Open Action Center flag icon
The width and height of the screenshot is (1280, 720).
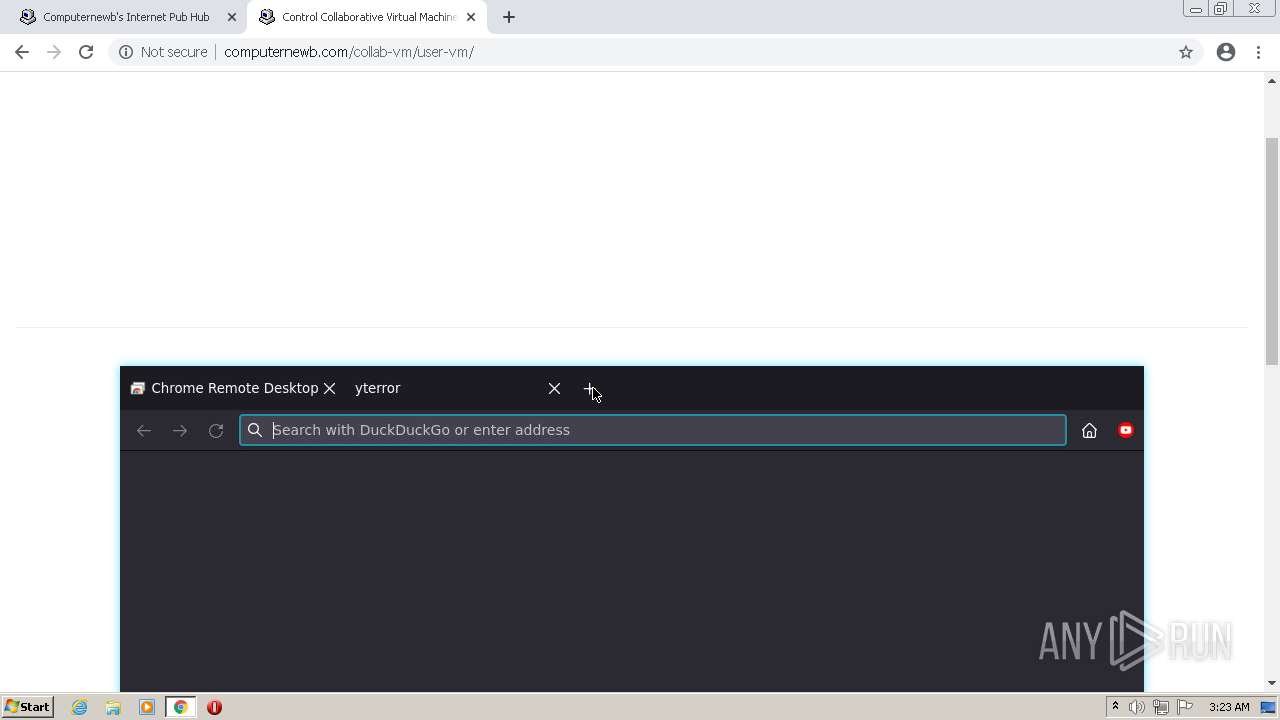[1185, 707]
